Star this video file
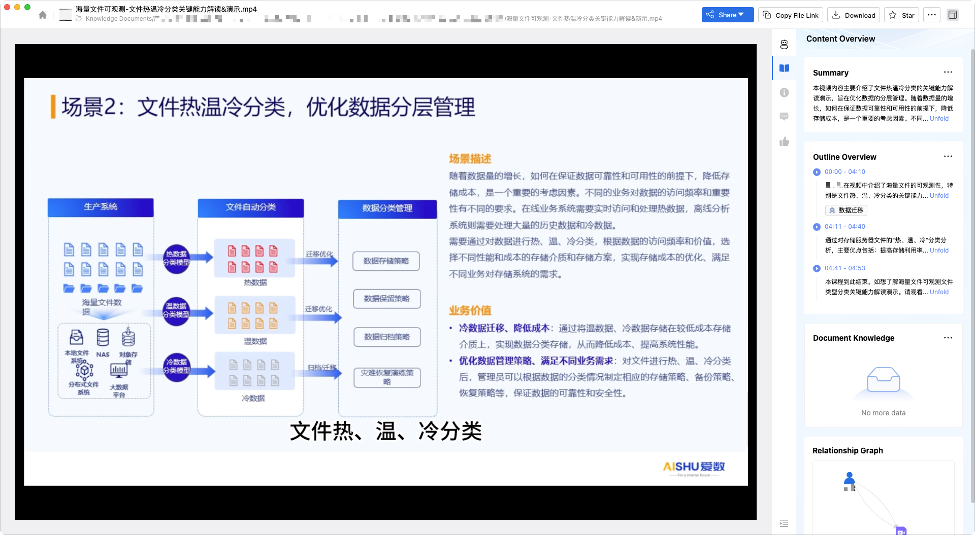976x536 pixels. 901,15
